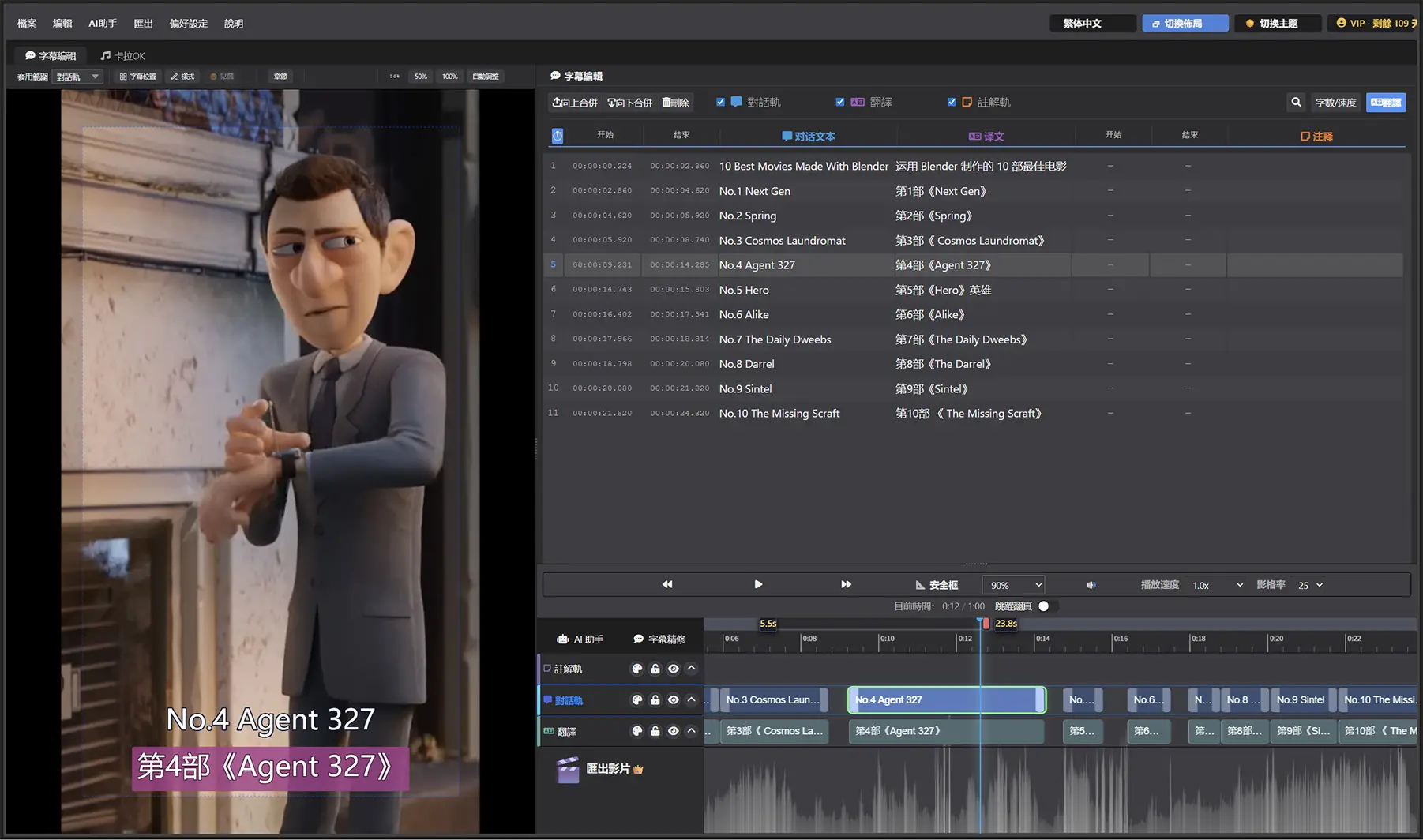Open color palette for 註解軌 track
The image size is (1423, 840).
[637, 669]
